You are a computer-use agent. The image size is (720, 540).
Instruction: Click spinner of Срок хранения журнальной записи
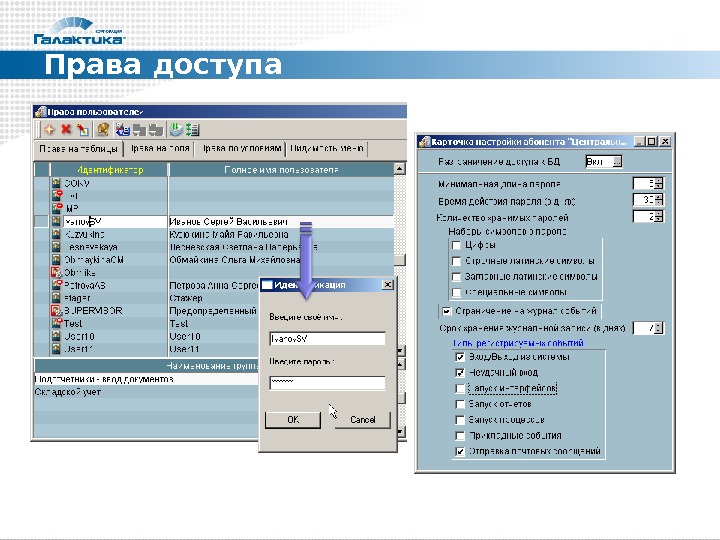click(659, 328)
